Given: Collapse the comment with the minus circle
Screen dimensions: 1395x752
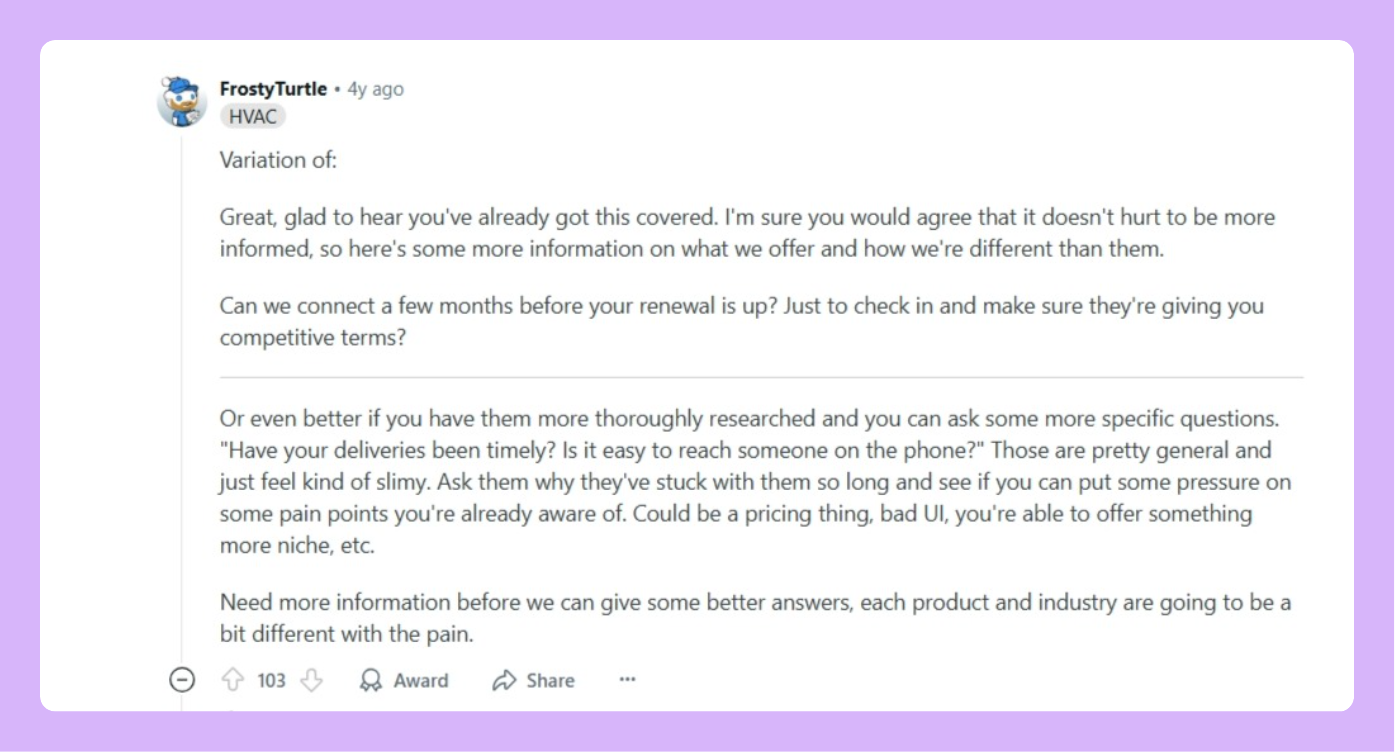Looking at the screenshot, I should (x=181, y=681).
